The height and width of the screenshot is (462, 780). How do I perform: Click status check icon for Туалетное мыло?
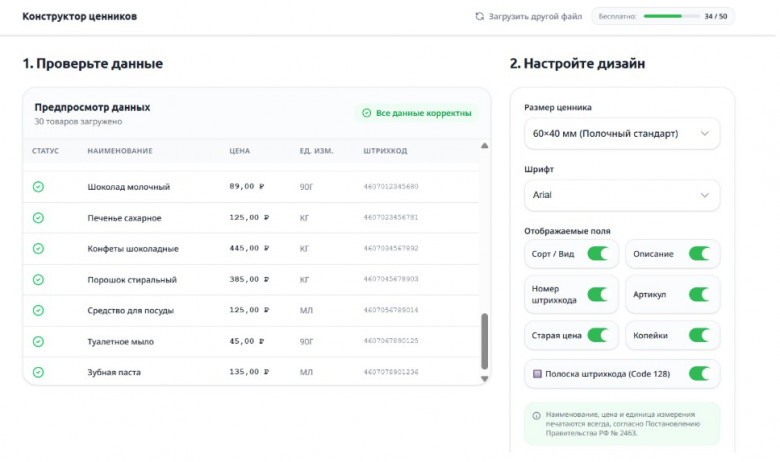(x=38, y=342)
